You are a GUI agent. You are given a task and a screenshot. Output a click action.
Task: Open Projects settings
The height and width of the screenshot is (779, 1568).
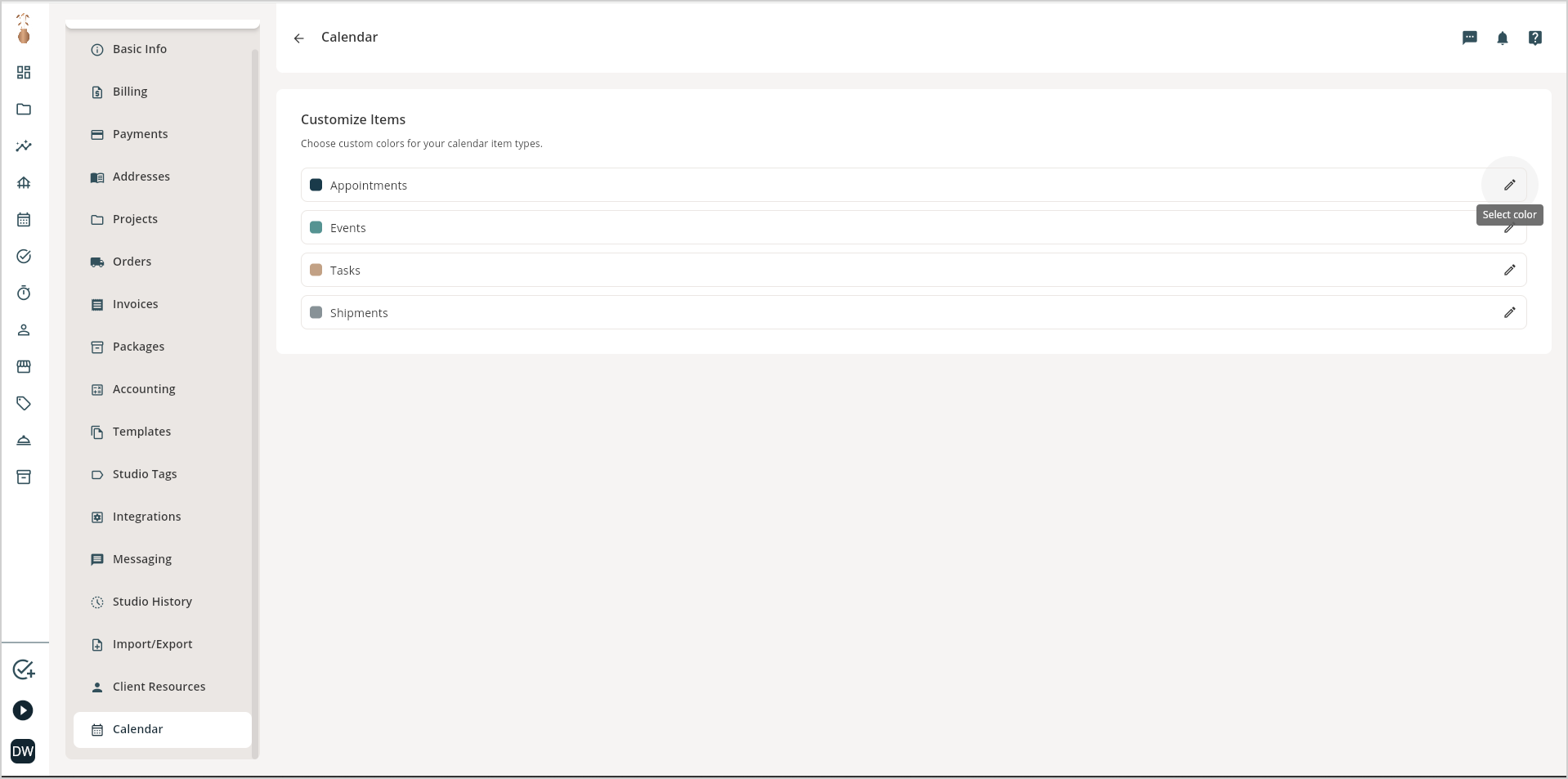coord(163,219)
